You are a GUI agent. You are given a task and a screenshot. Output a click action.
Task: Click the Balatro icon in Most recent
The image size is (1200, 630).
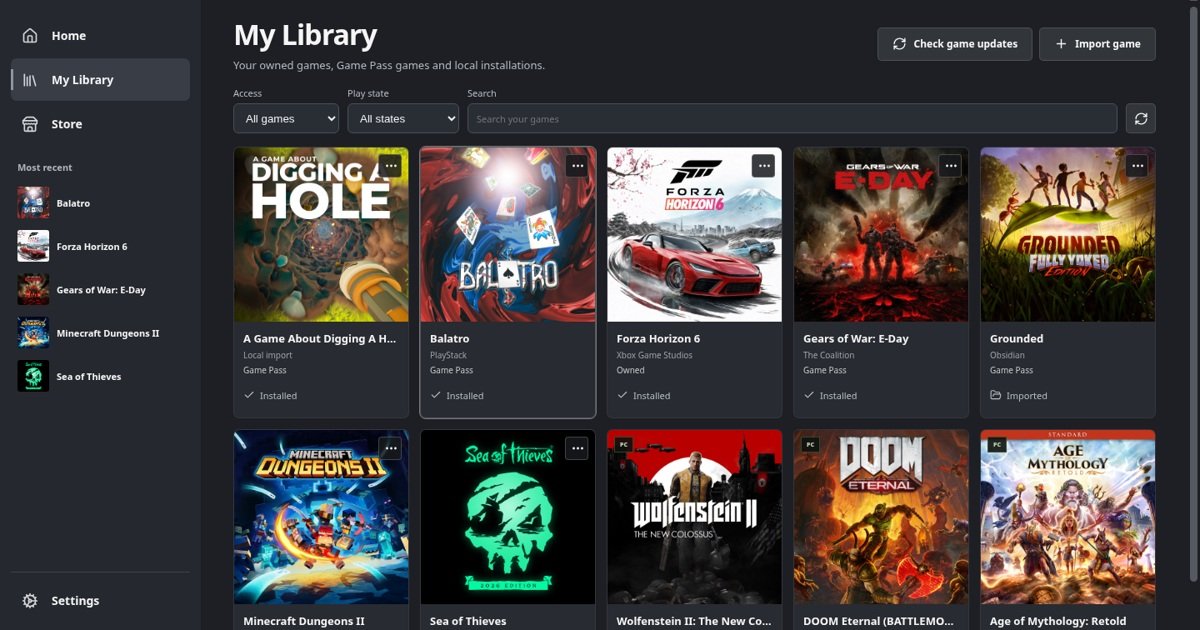pos(33,203)
